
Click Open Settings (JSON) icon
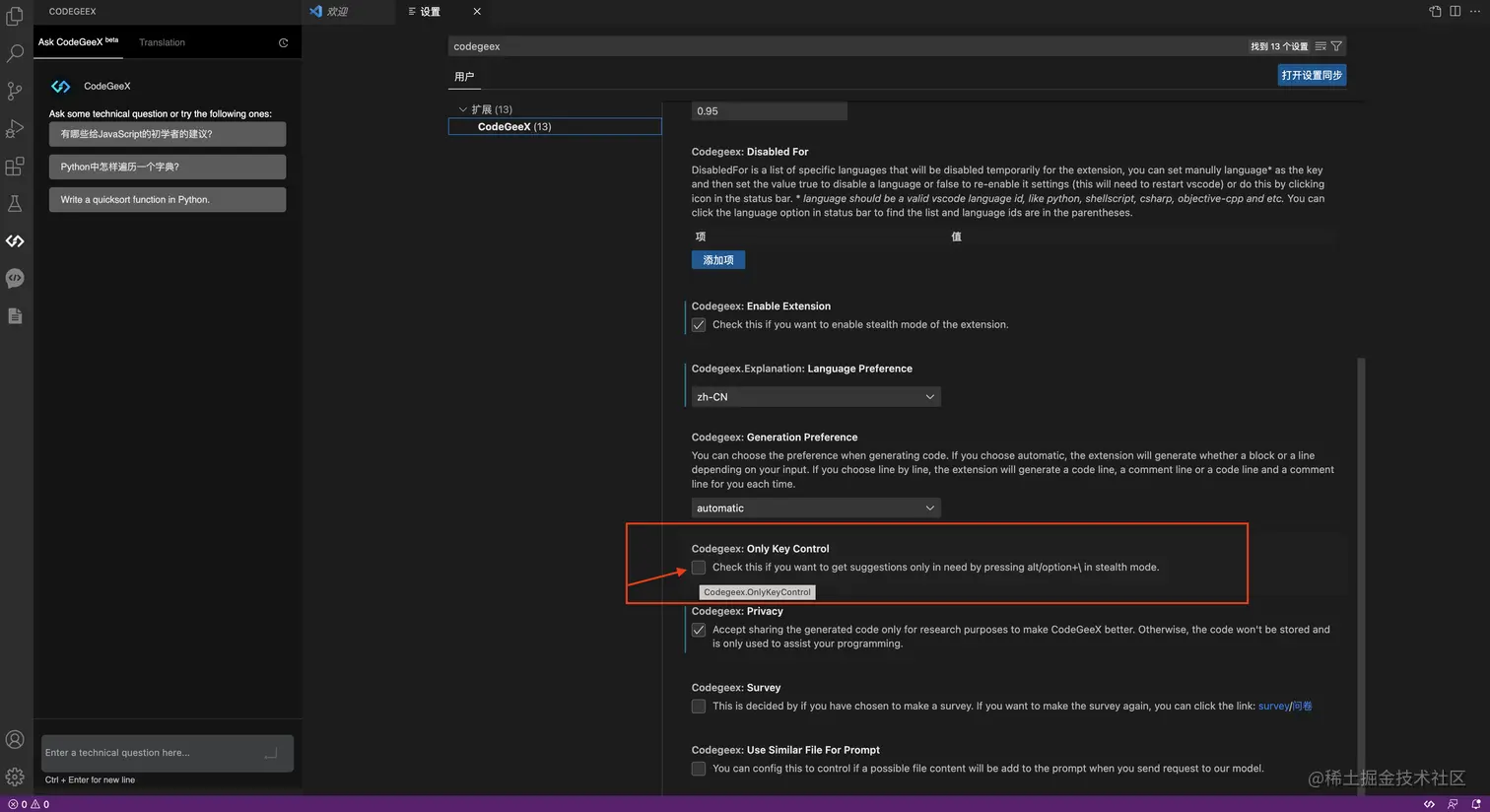[1435, 11]
